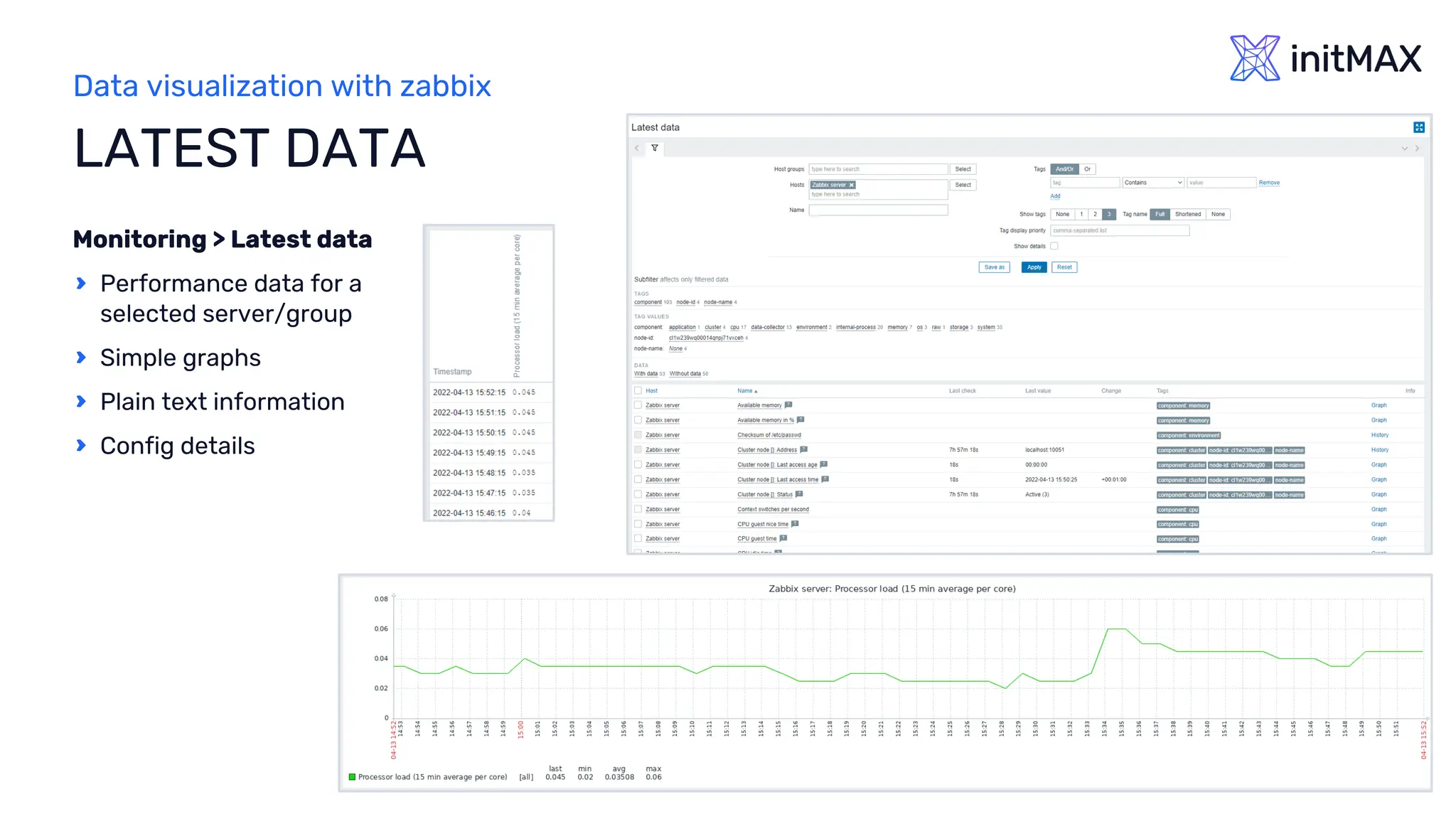Expand the filter tabs dropdown chevron

pyautogui.click(x=1404, y=149)
